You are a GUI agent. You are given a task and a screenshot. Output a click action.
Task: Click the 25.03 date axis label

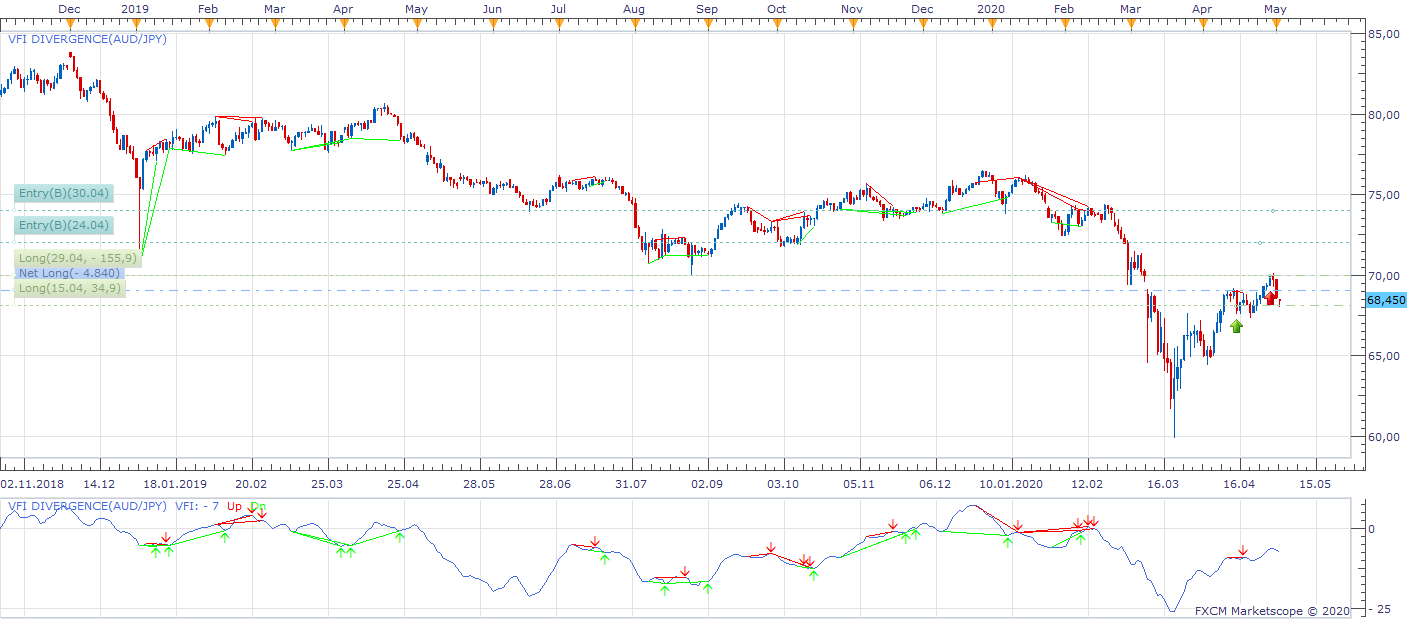click(326, 484)
